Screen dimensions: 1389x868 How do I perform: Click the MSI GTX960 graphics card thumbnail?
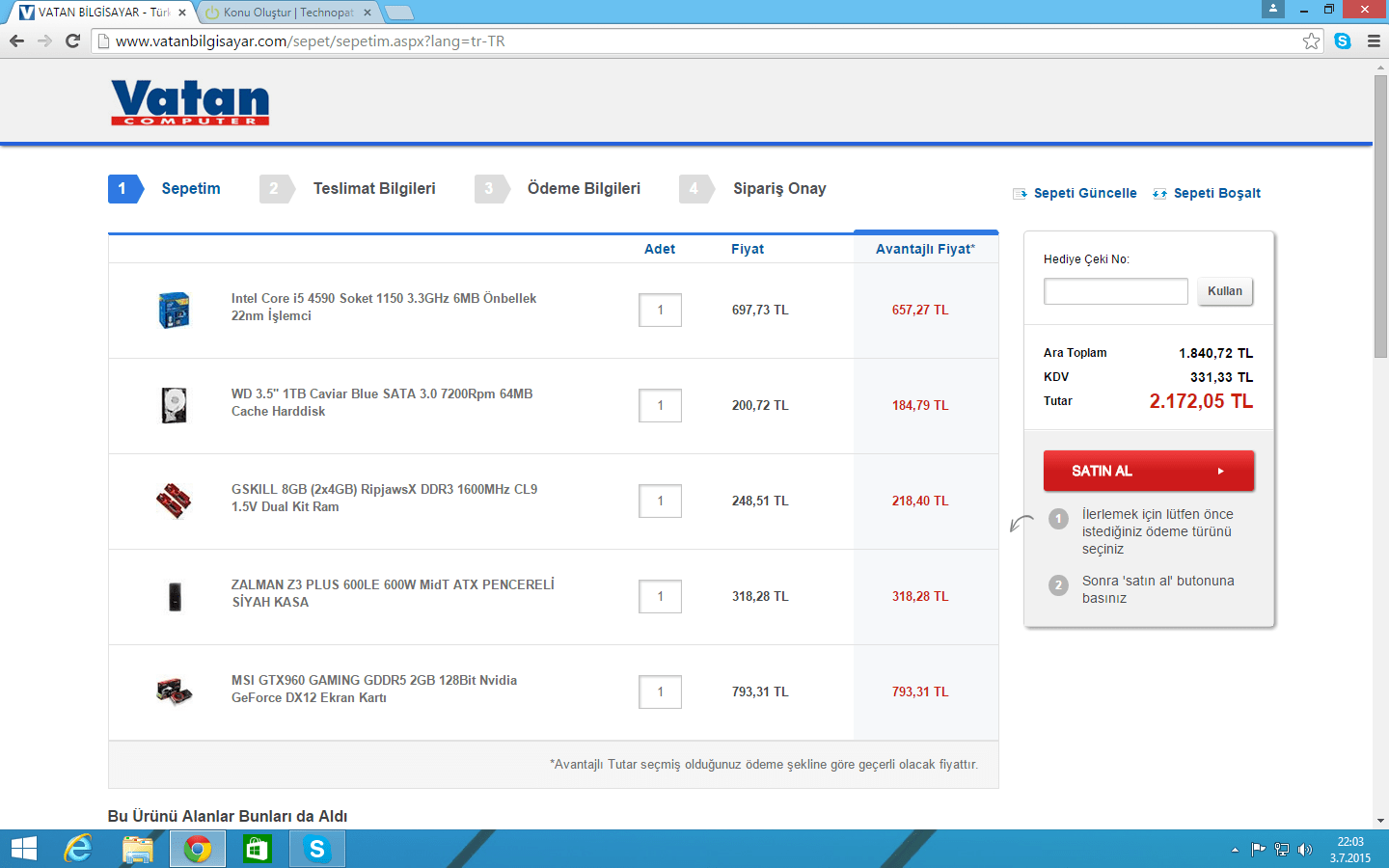tap(175, 692)
